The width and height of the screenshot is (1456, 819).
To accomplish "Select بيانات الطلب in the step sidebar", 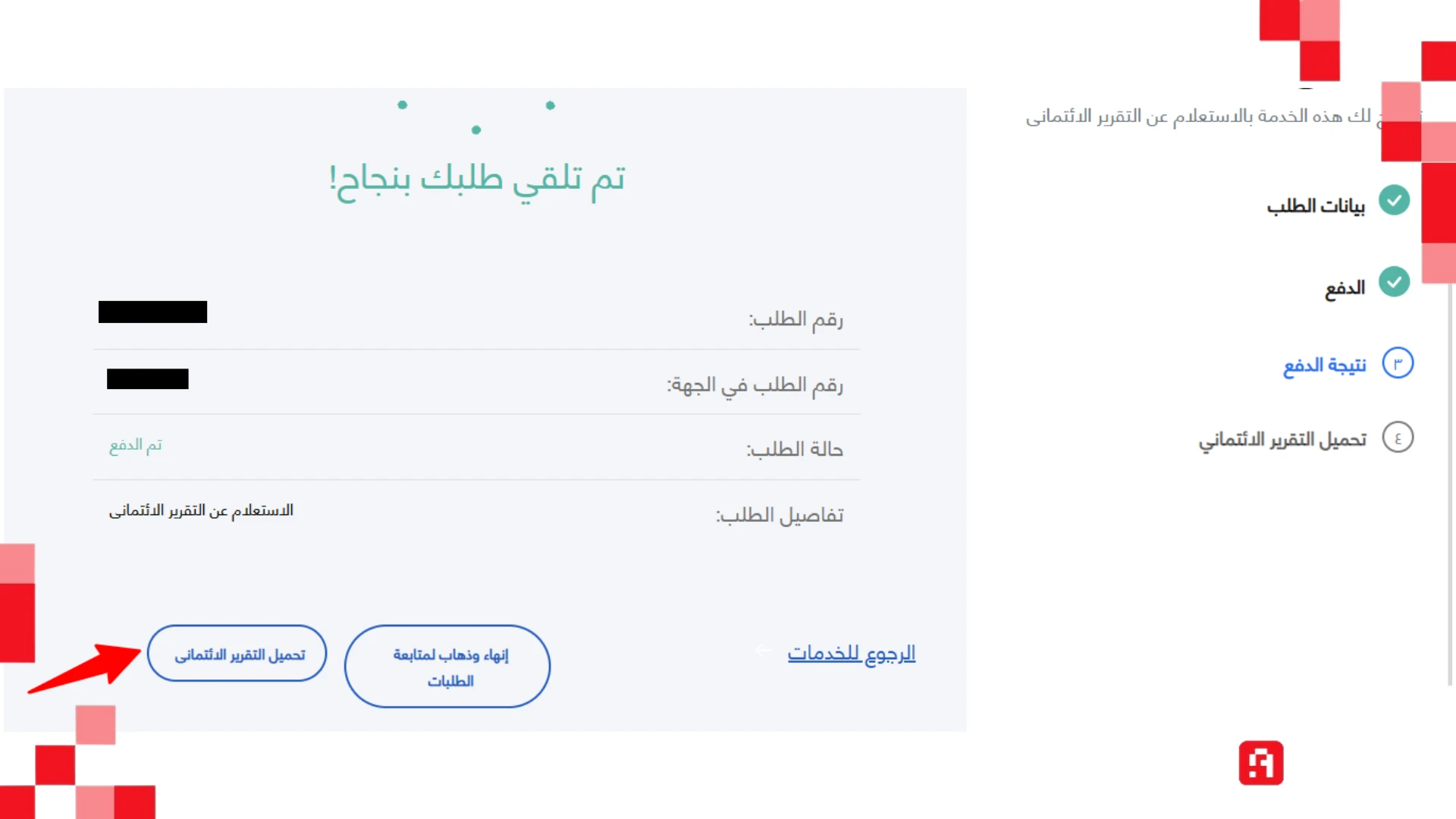I will (x=1316, y=205).
